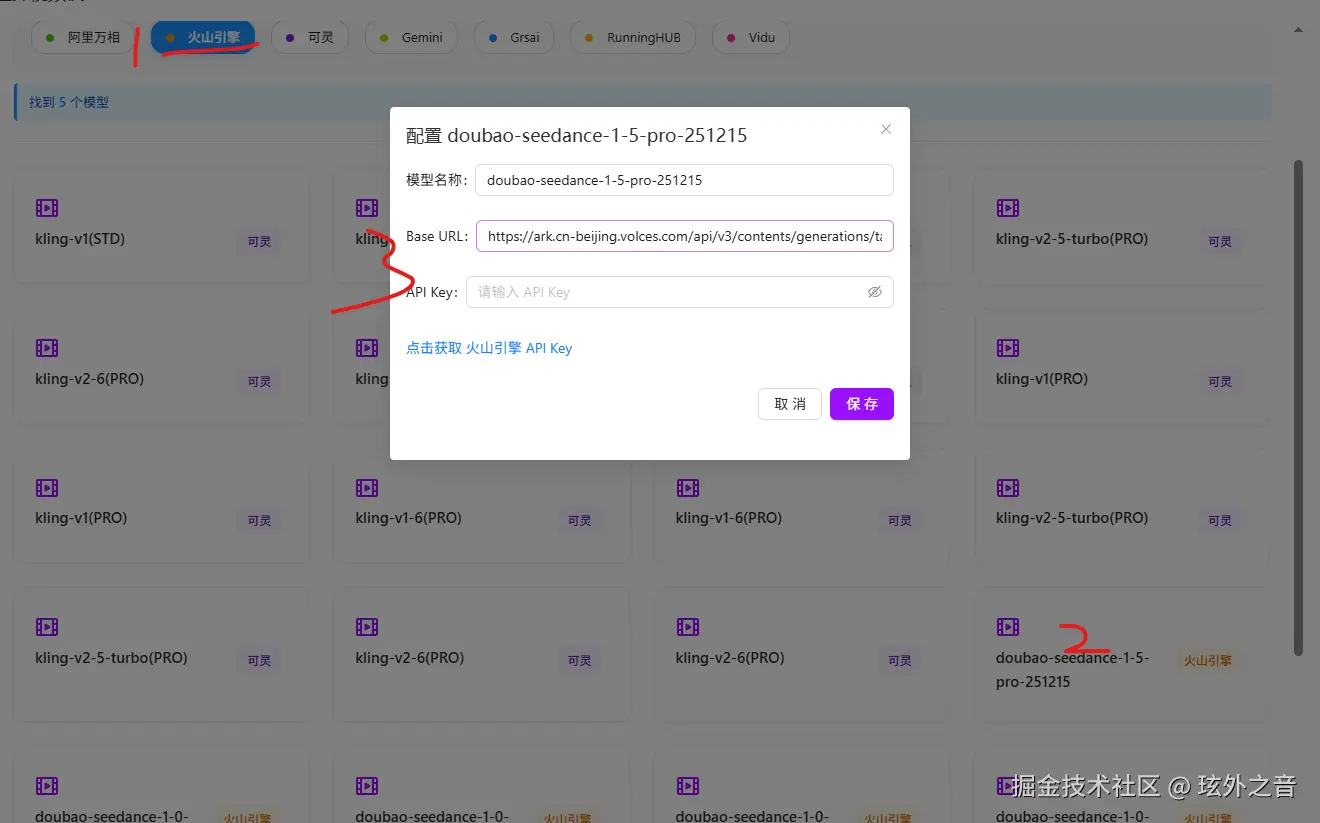The width and height of the screenshot is (1320, 823).
Task: Toggle the RunningHUB provider filter
Action: pos(632,37)
